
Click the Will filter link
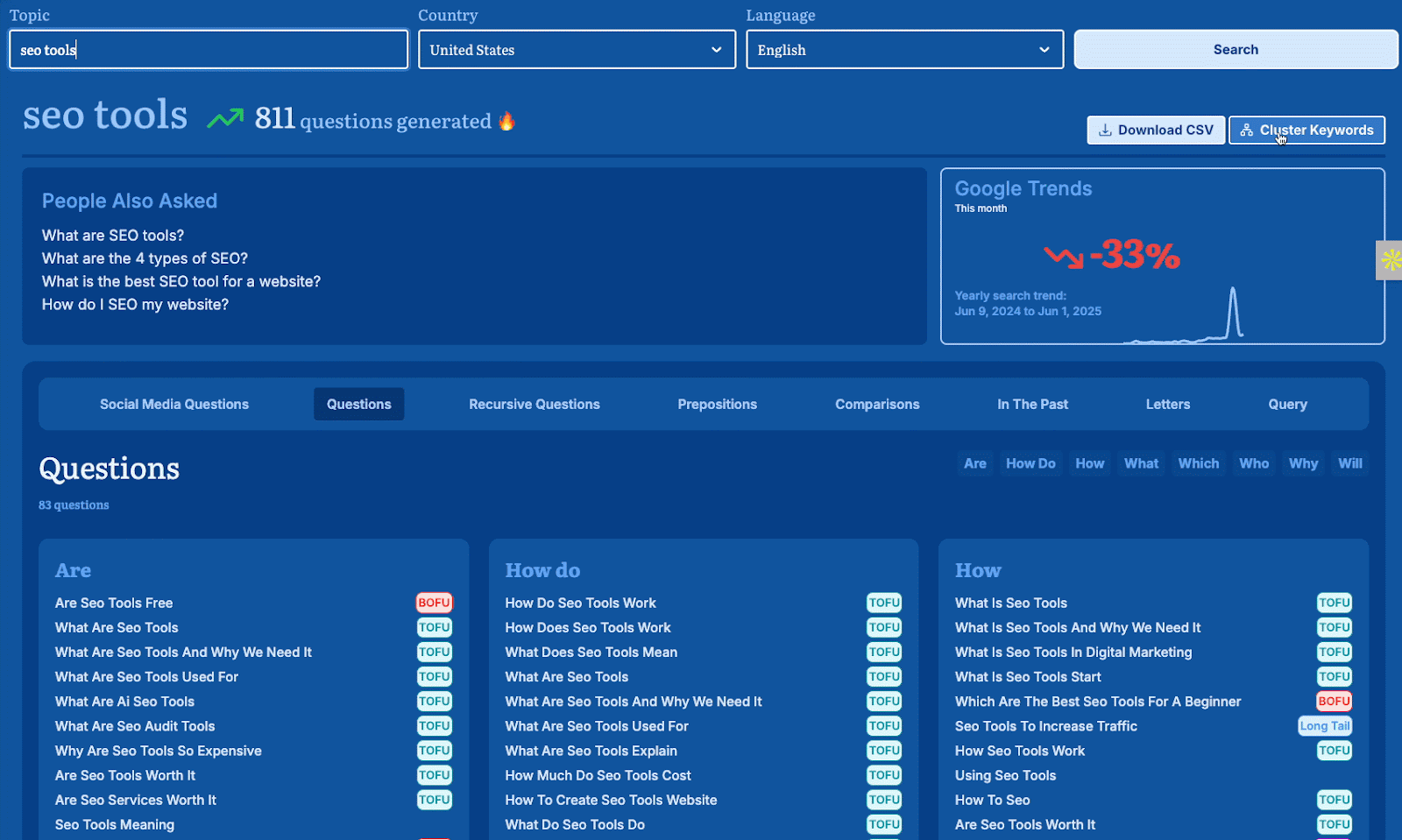[x=1350, y=463]
